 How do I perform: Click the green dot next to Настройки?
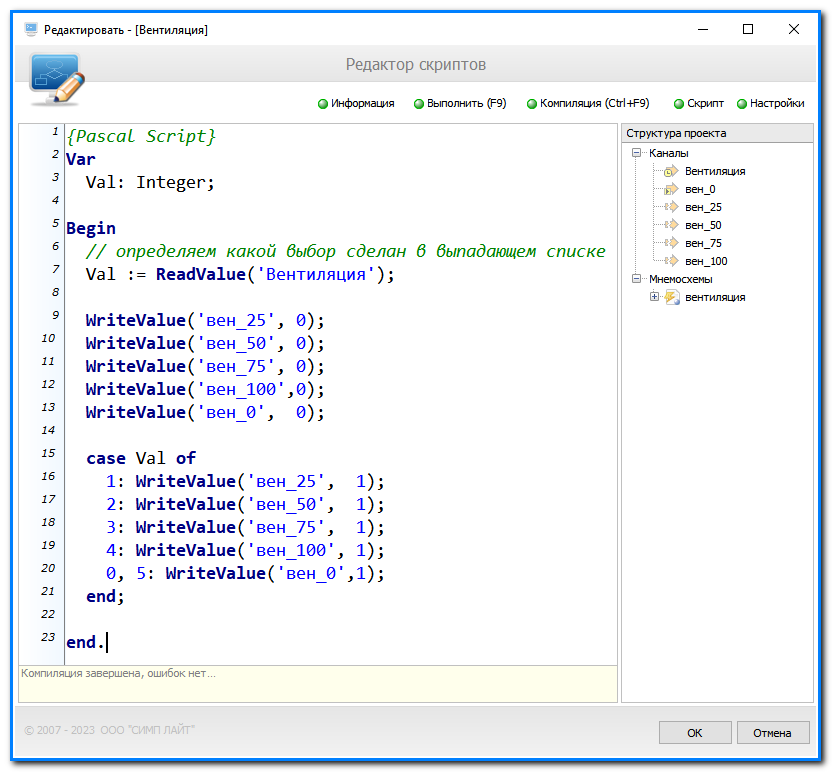click(742, 104)
